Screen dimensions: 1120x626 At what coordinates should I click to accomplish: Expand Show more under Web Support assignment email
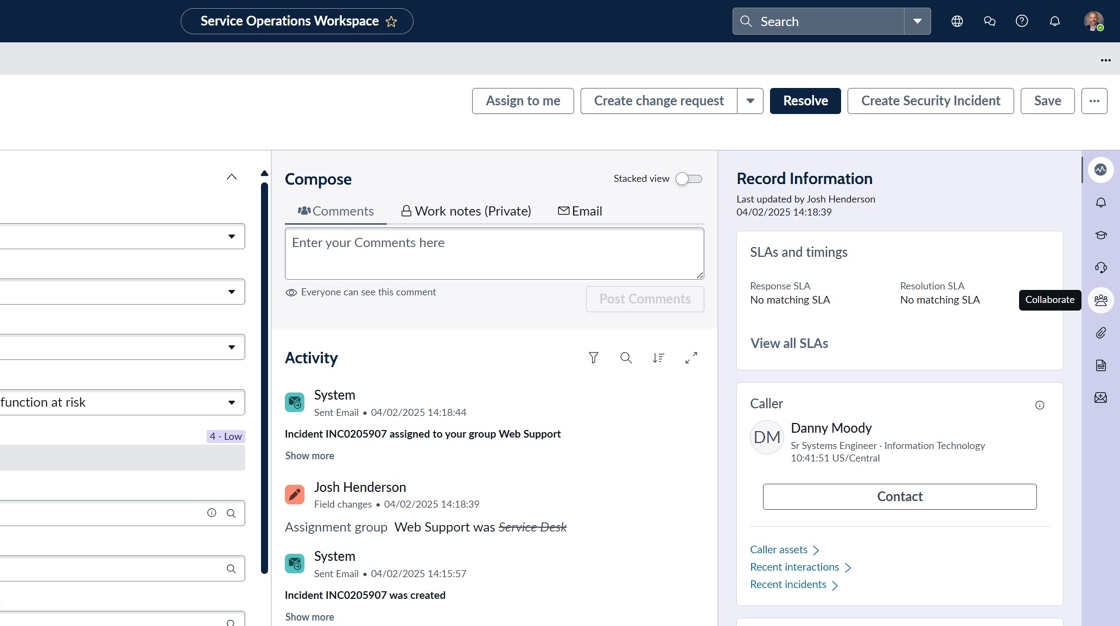pos(309,456)
